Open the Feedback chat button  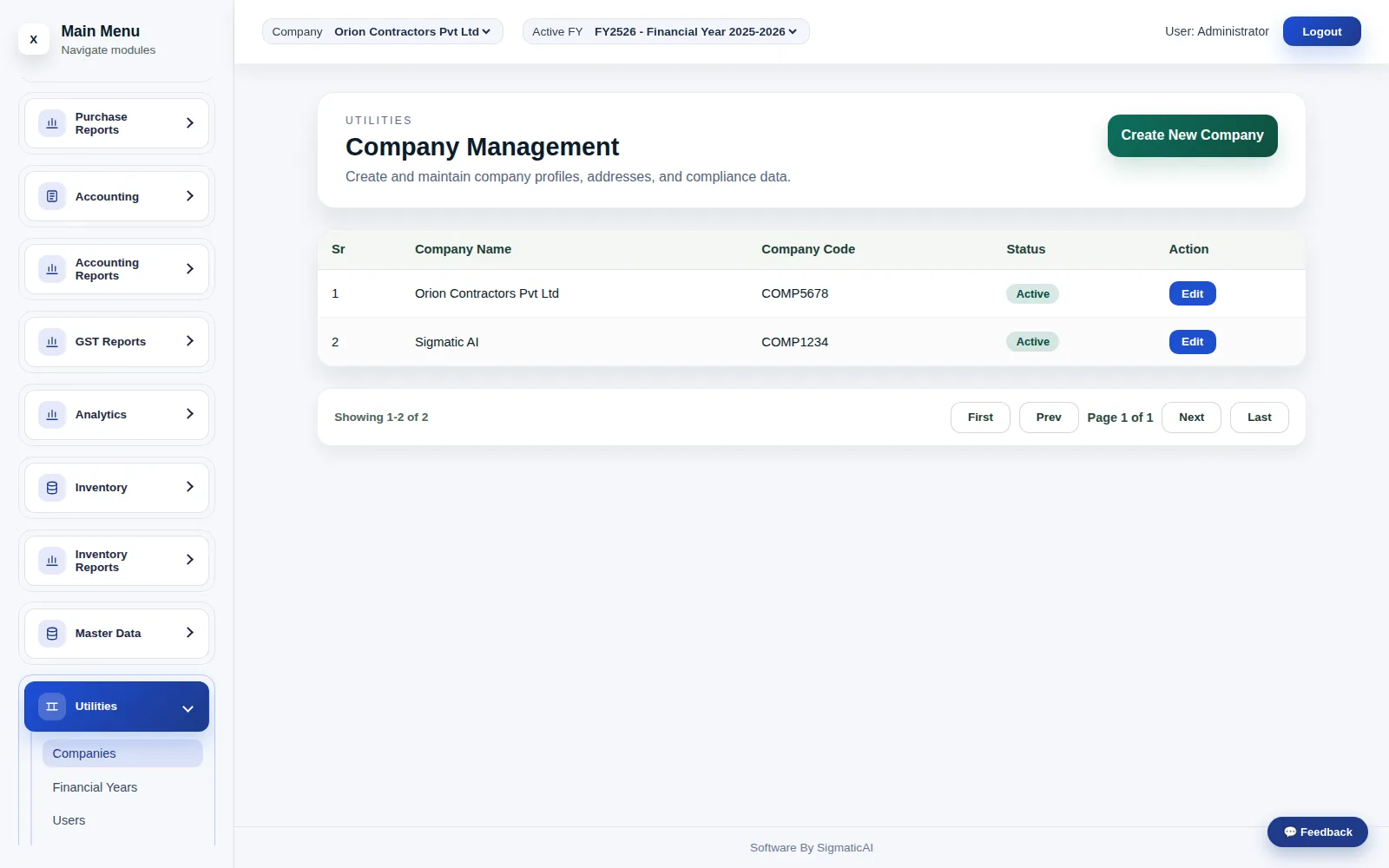pos(1317,832)
